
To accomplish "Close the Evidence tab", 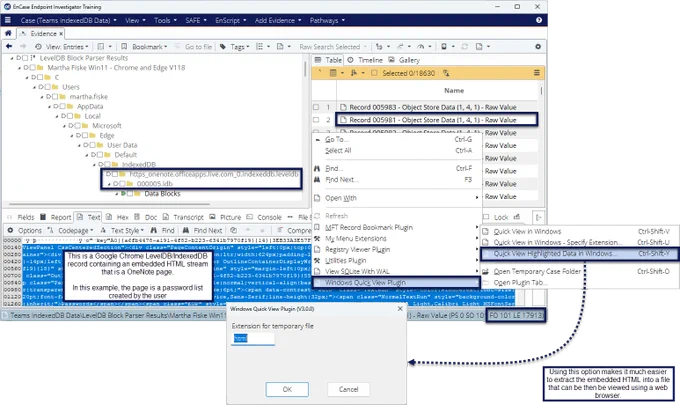I will pos(61,33).
